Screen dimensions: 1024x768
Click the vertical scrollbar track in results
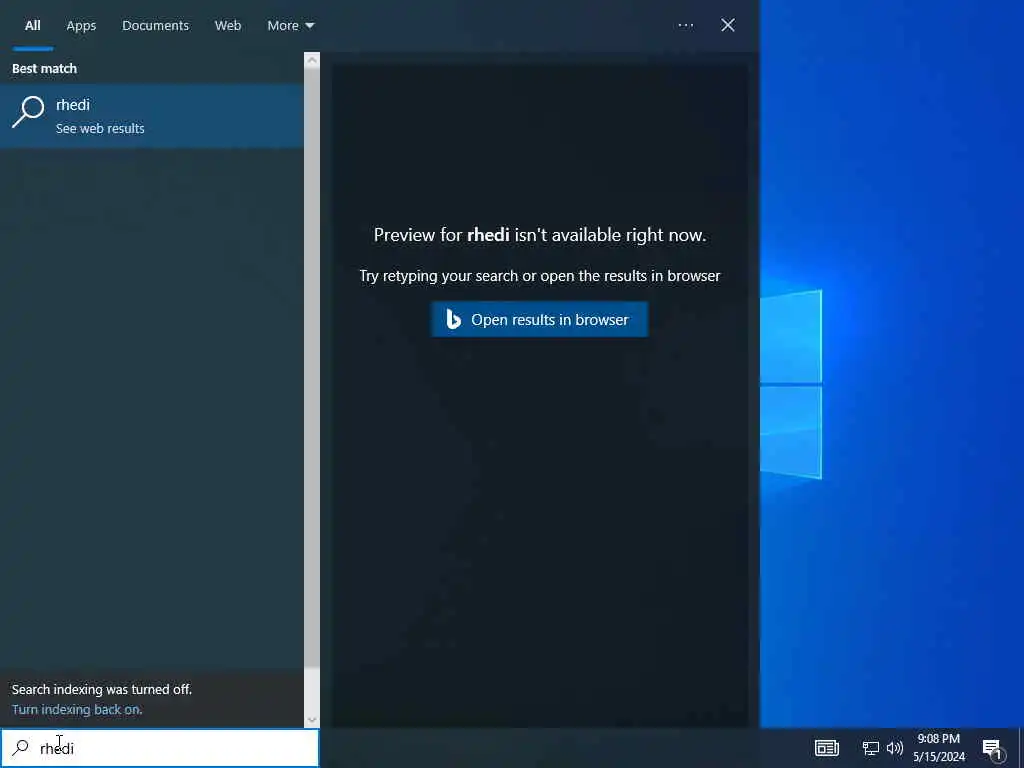312,691
